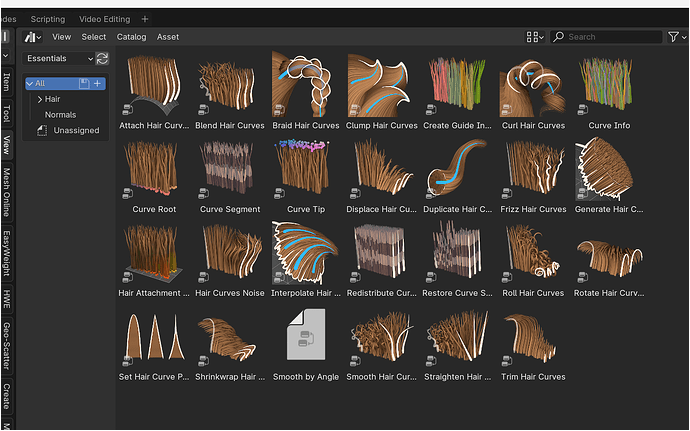Viewport: 690px width, 431px height.
Task: Select the Curve Info asset
Action: coord(609,91)
